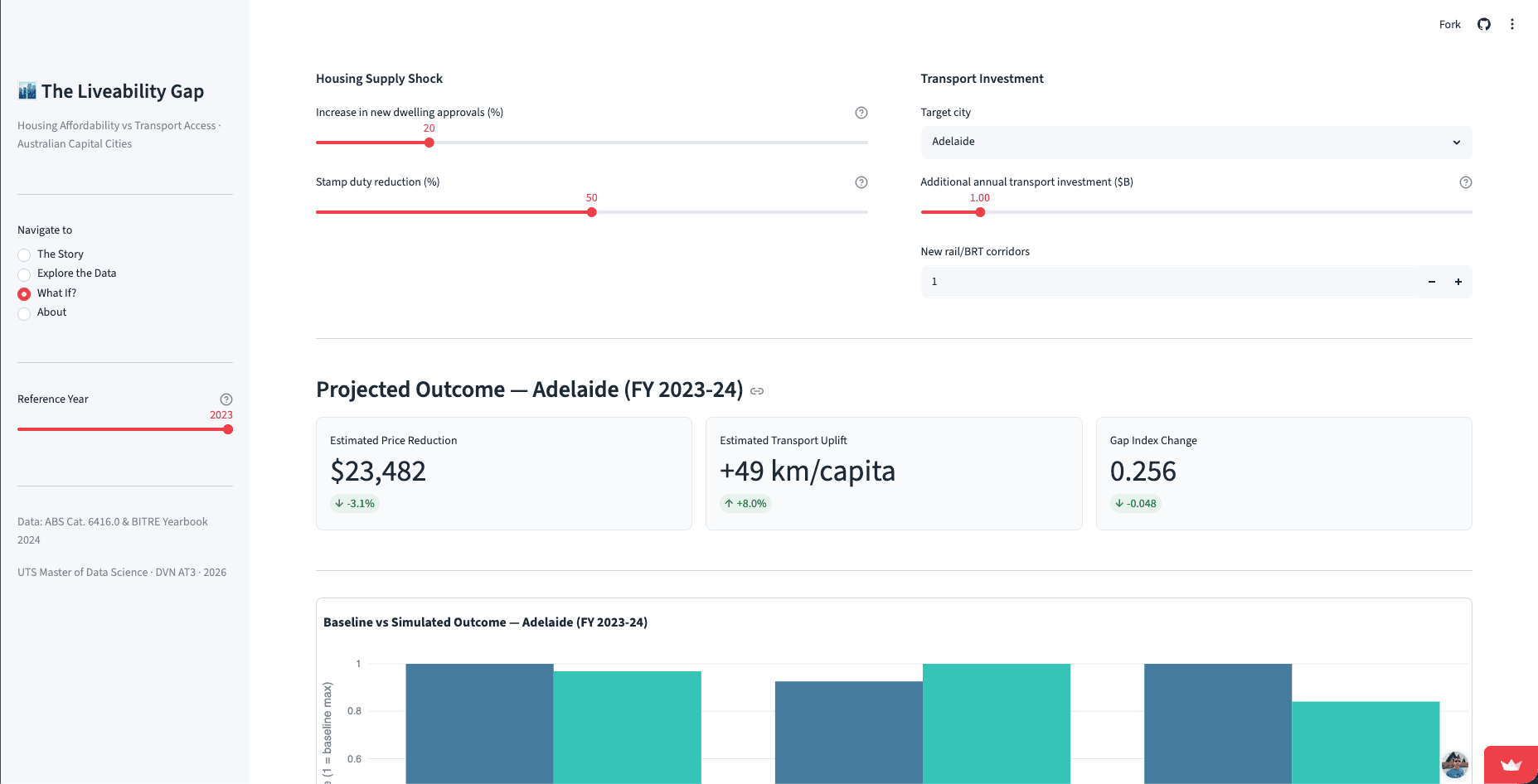Click the Fork button
Screen dimensions: 1538x784
click(x=1449, y=24)
